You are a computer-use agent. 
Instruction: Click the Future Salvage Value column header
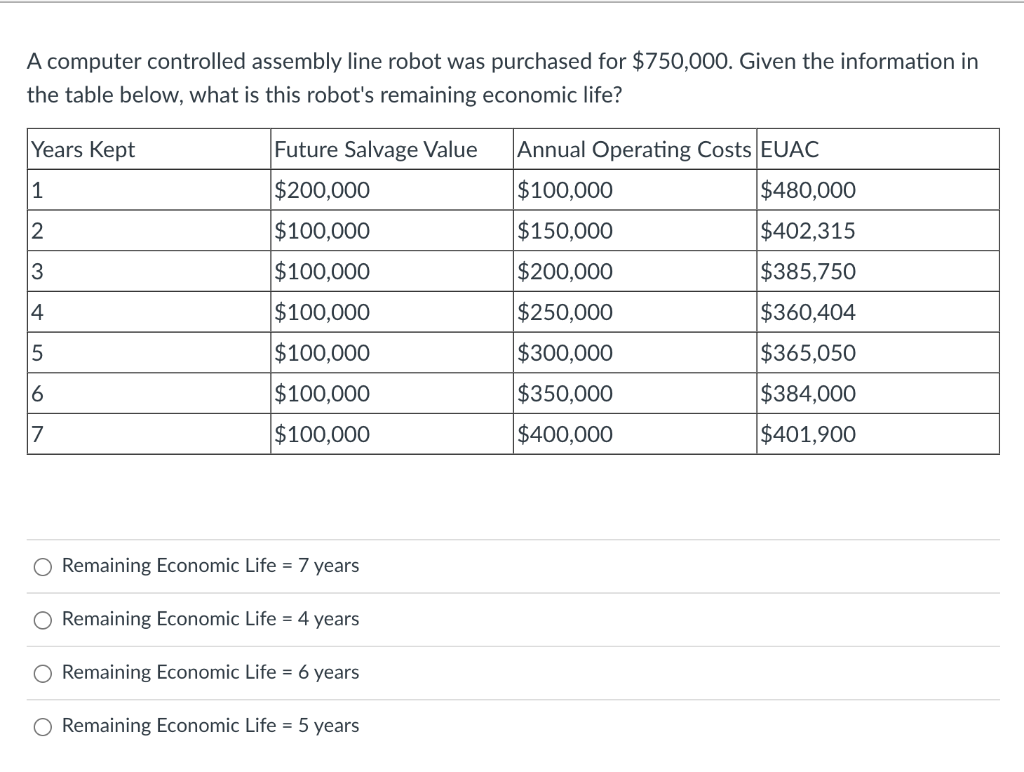[392, 150]
